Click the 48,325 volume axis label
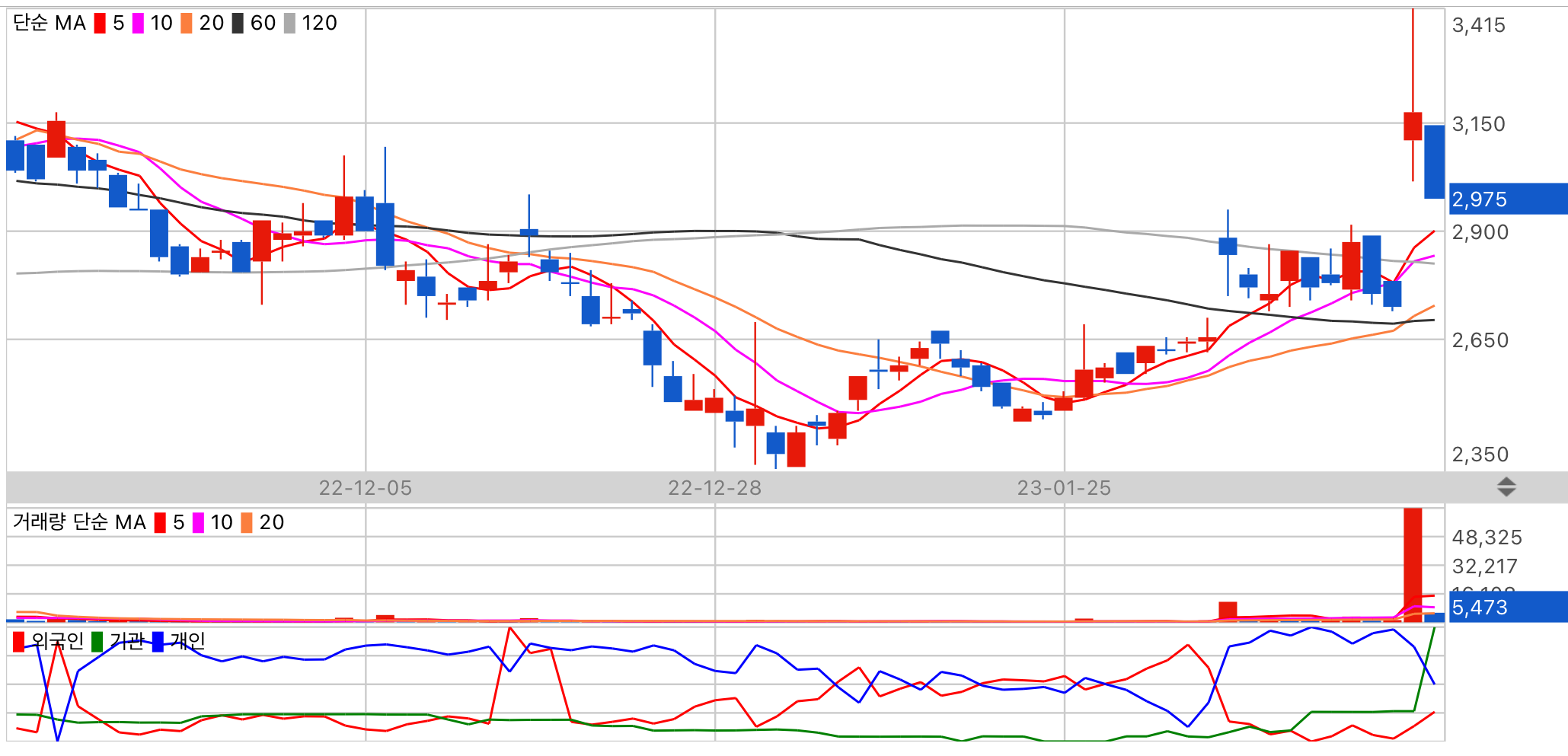Screen dimensions: 1568x756 [x=1487, y=537]
